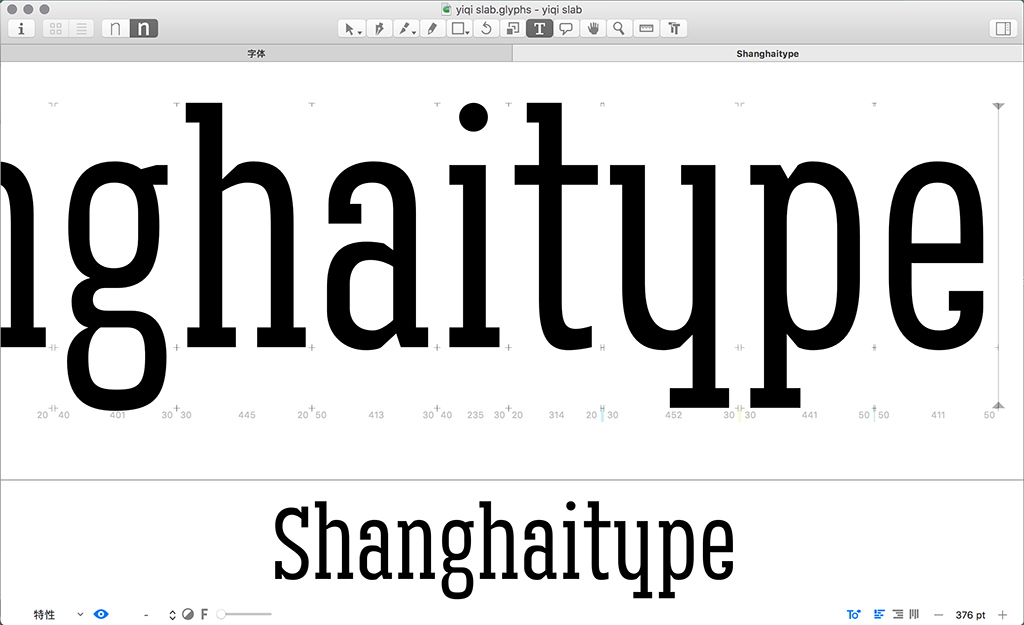Open the font info button
Image resolution: width=1024 pixels, height=625 pixels.
(x=21, y=29)
